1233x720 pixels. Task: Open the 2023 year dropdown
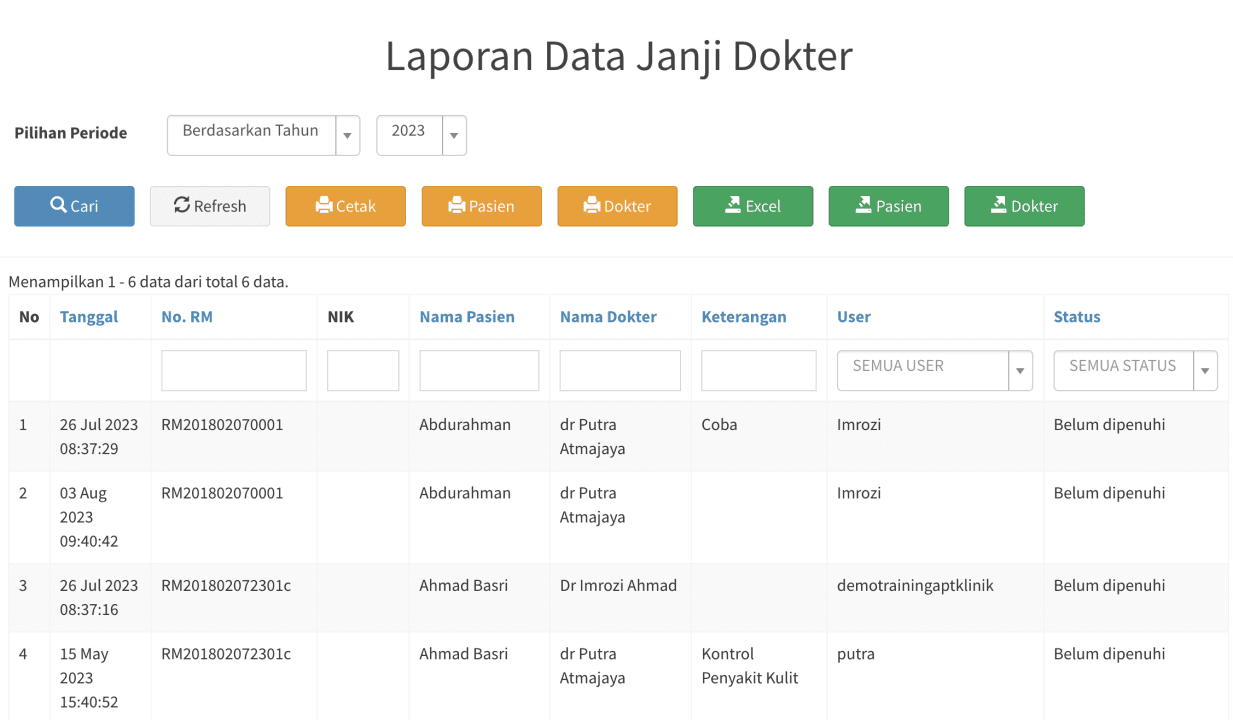tap(421, 135)
